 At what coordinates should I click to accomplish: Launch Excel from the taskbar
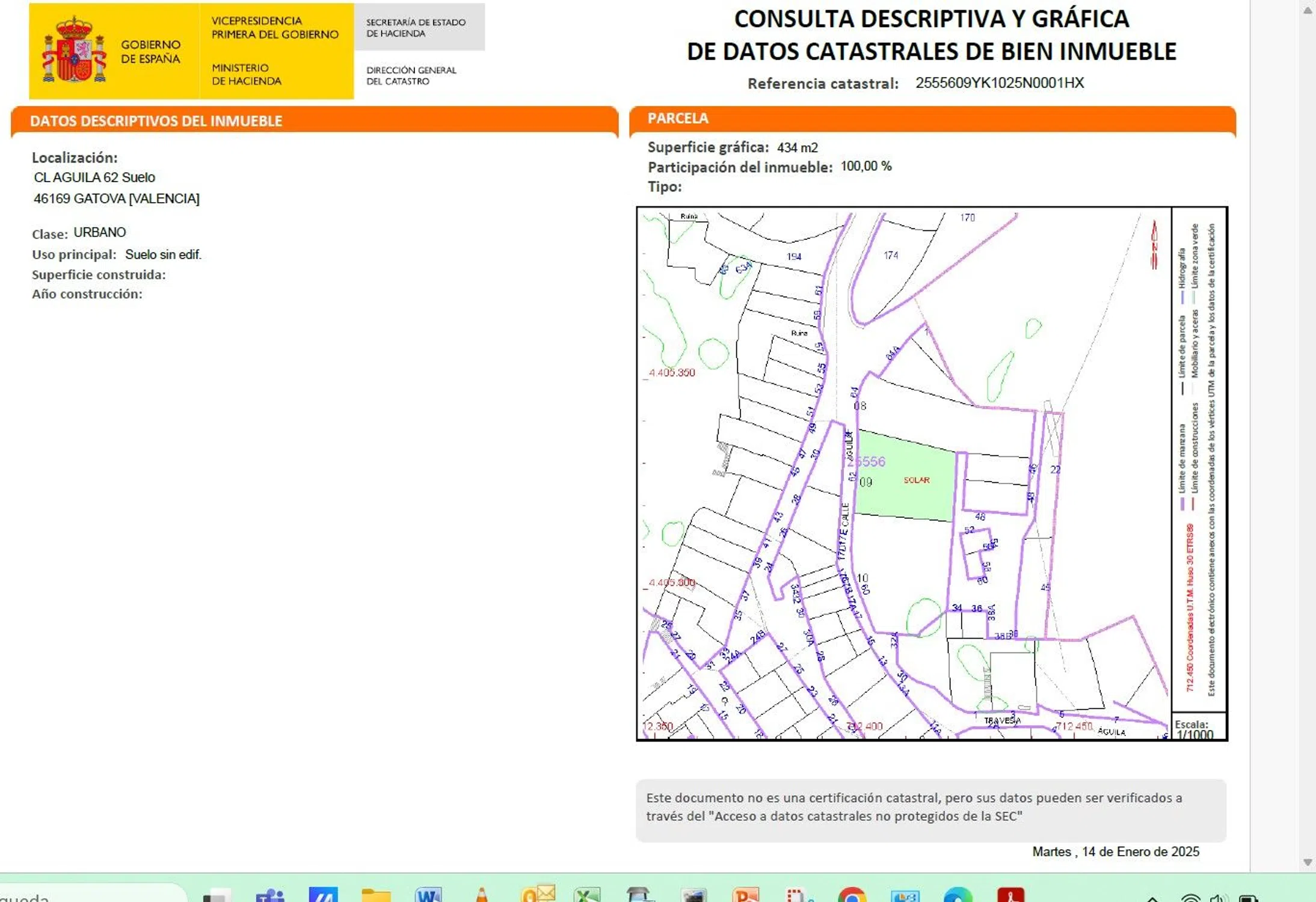point(587,895)
